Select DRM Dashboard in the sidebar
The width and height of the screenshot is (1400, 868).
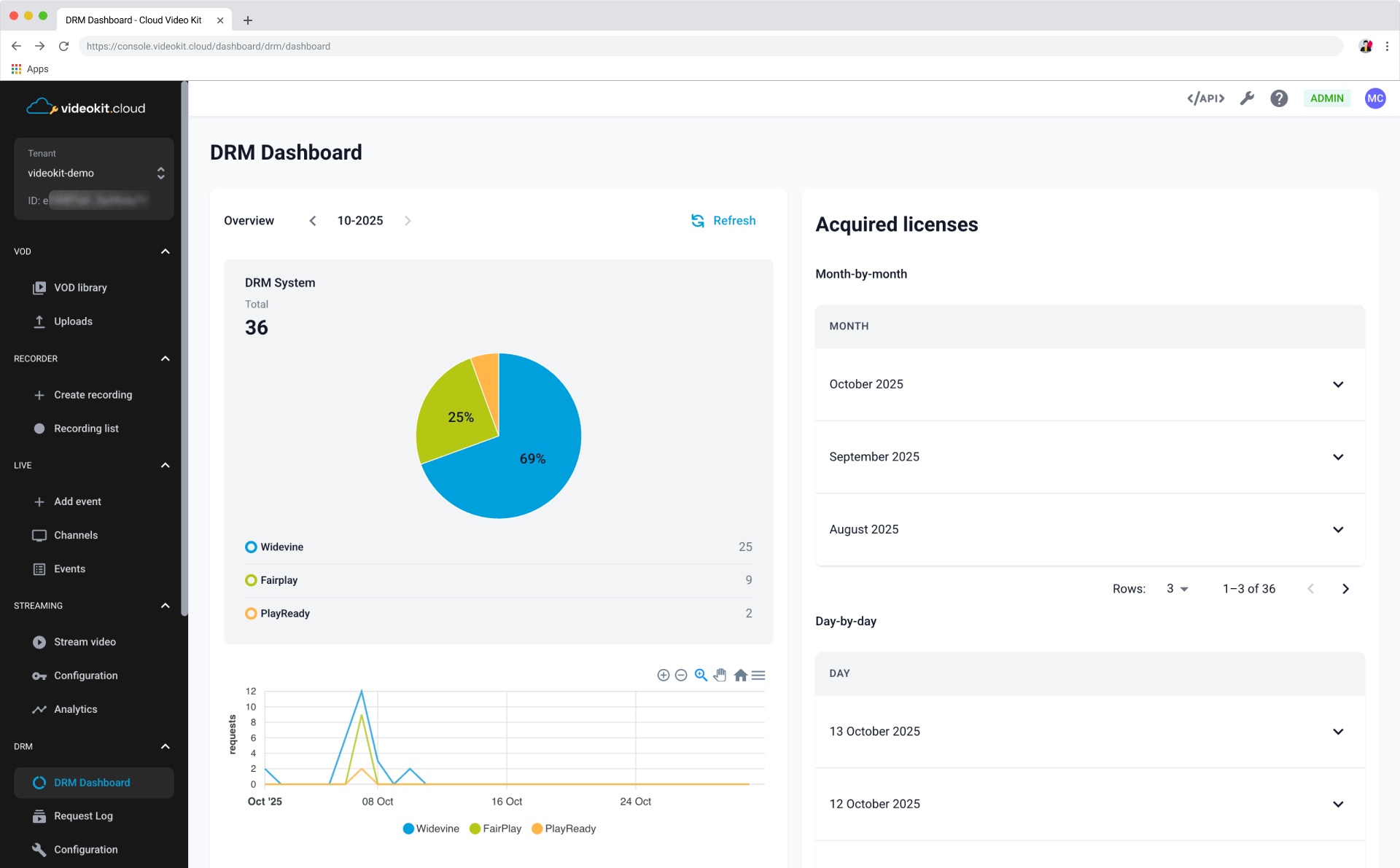[92, 782]
